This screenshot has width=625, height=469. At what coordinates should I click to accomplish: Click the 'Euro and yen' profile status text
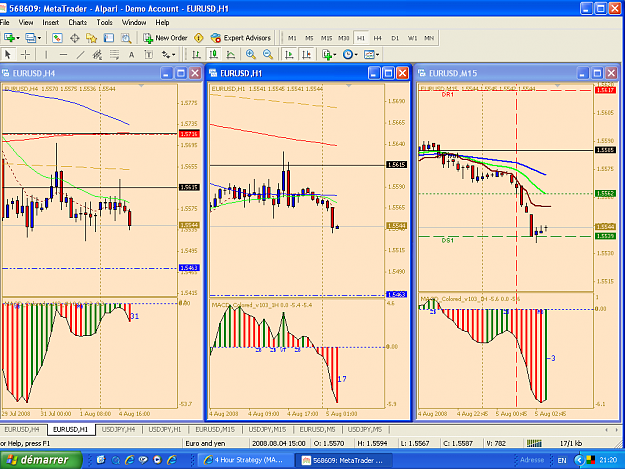205,443
